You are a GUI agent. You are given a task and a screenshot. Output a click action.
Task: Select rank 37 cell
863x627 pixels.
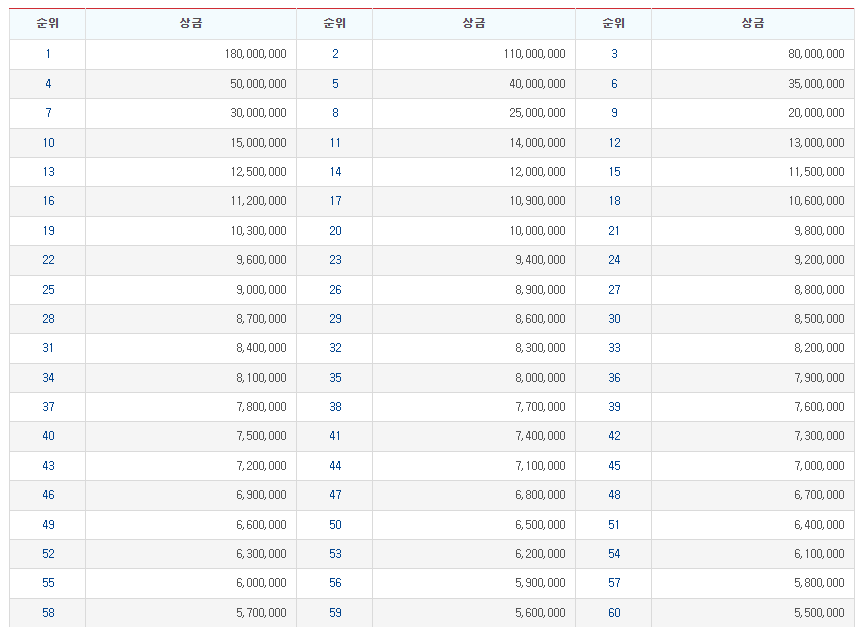48,407
